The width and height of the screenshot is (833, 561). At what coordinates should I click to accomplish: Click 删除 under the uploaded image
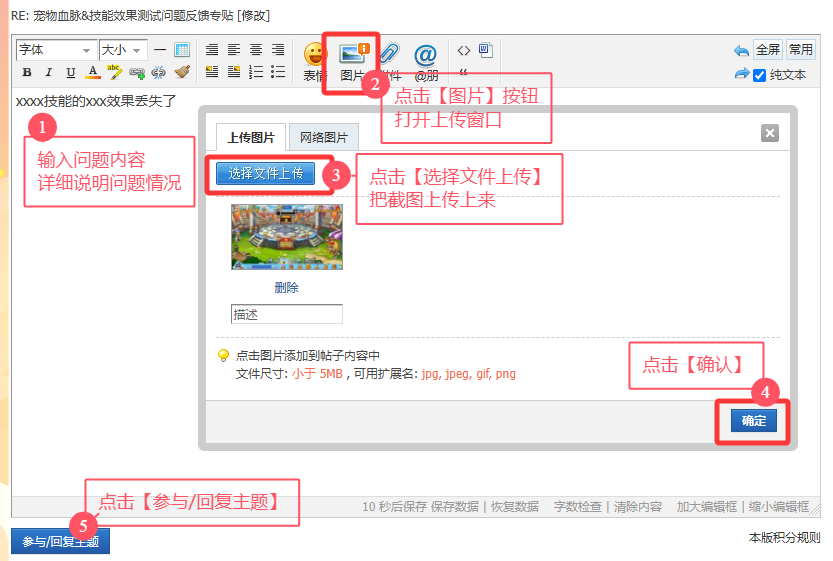coord(286,287)
